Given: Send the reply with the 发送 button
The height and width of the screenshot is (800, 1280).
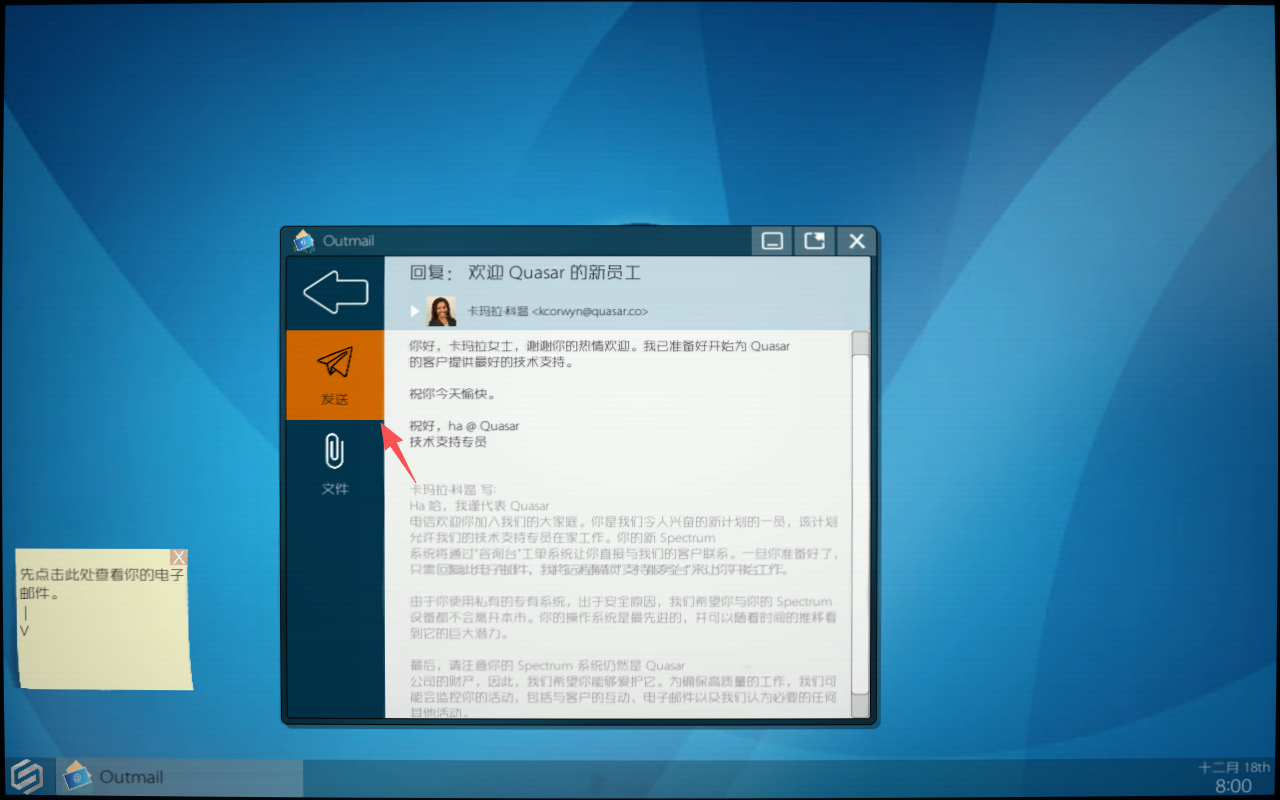Looking at the screenshot, I should coord(335,375).
